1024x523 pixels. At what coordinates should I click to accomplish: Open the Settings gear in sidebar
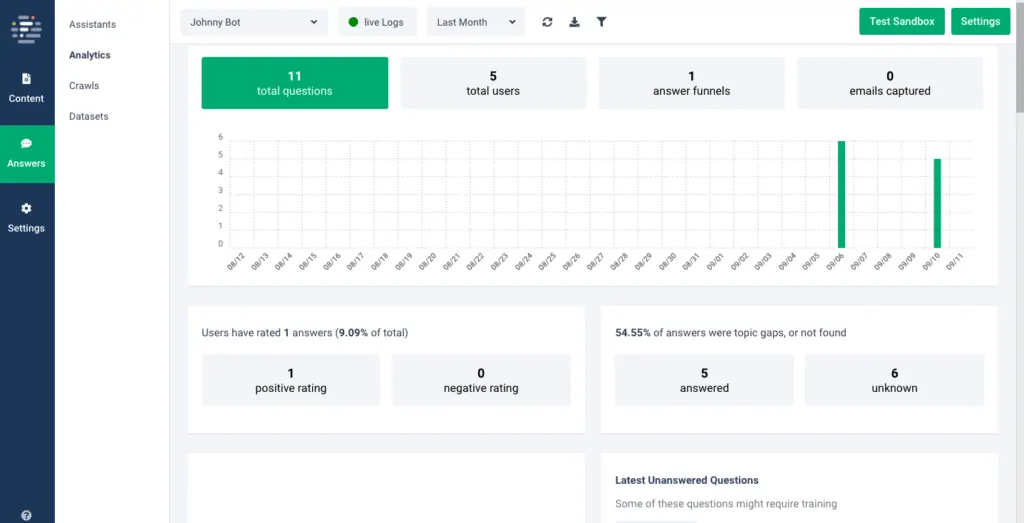pos(27,218)
